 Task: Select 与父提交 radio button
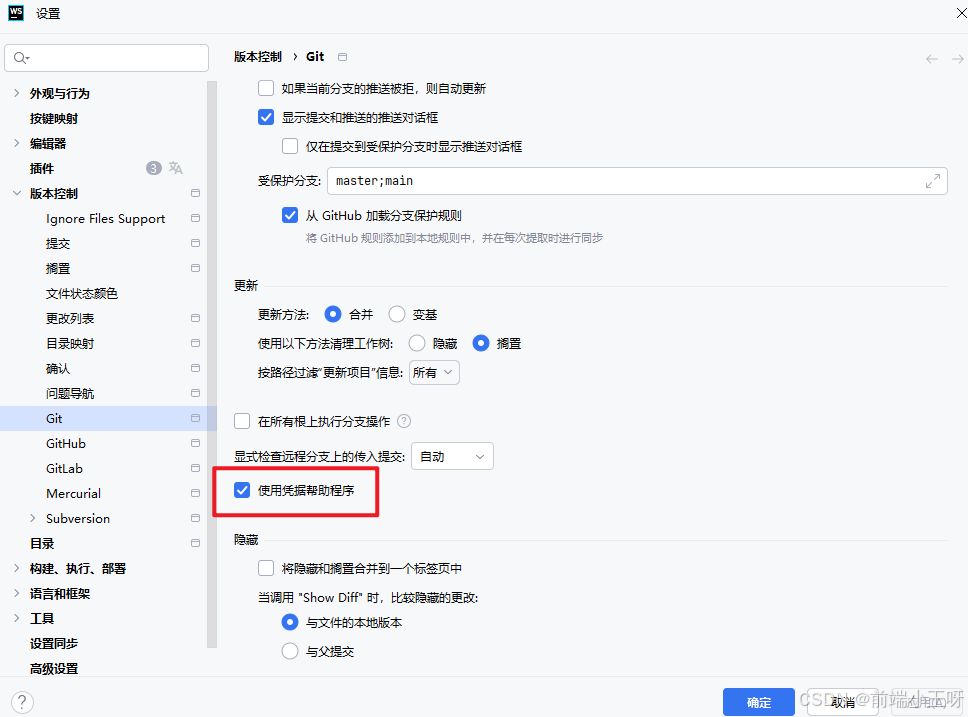tap(290, 652)
